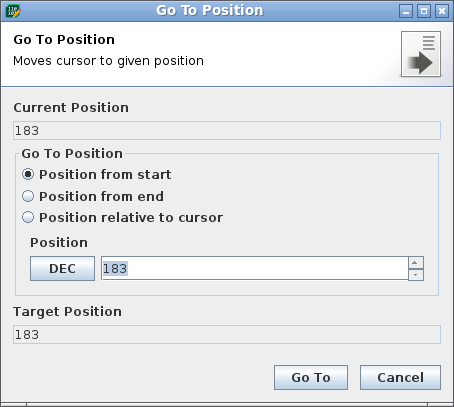454x407 pixels.
Task: Click the Position label above DEC
Action: click(x=59, y=242)
